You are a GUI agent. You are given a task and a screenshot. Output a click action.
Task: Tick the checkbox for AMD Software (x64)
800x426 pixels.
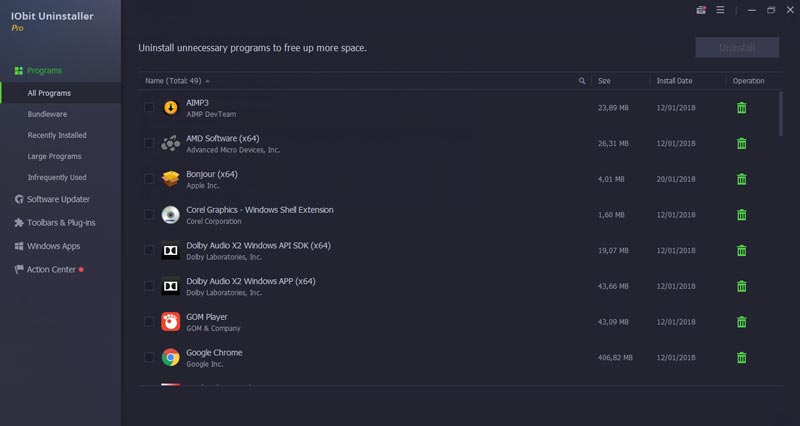pos(148,143)
